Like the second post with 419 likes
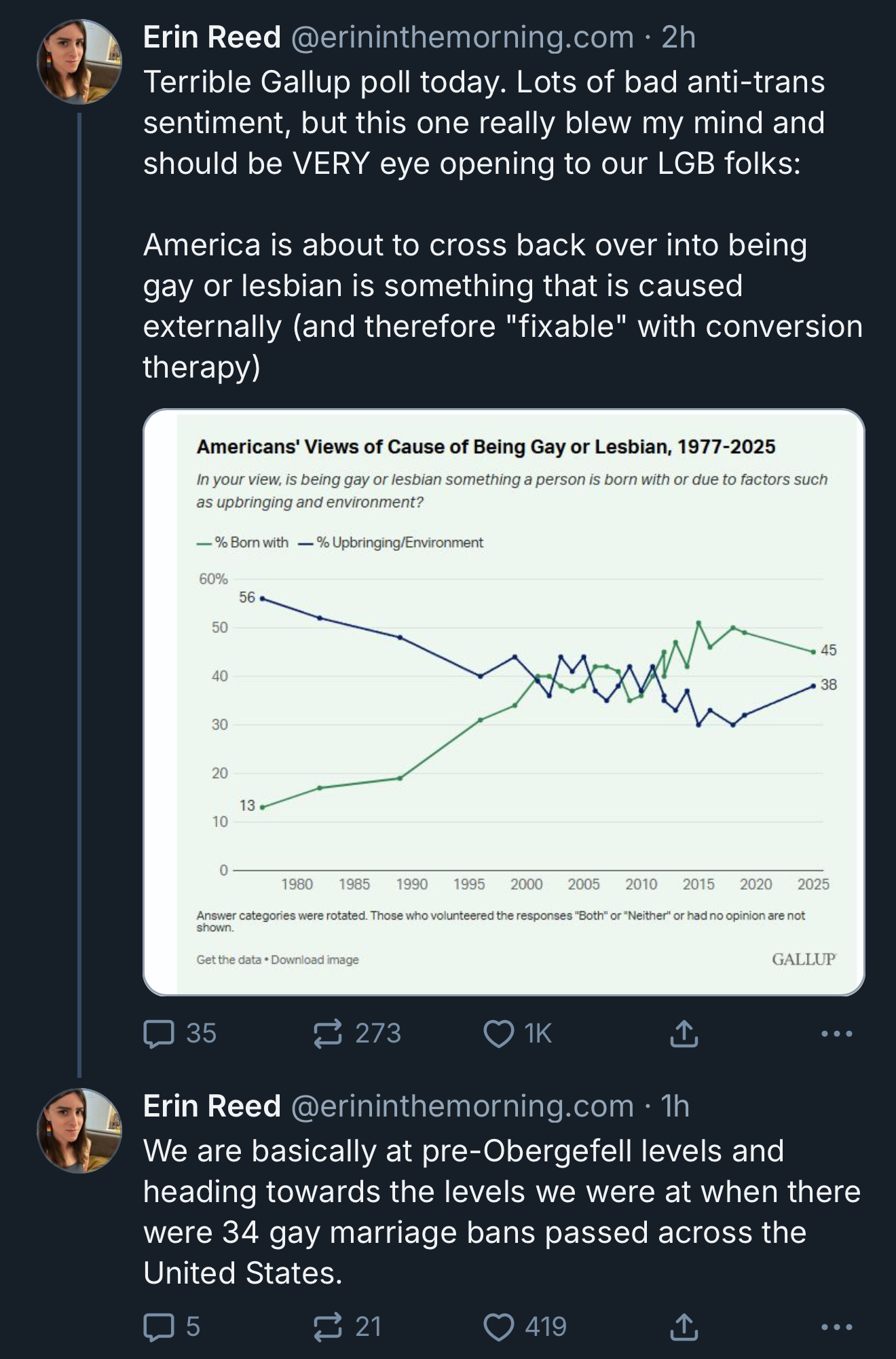 (499, 1327)
